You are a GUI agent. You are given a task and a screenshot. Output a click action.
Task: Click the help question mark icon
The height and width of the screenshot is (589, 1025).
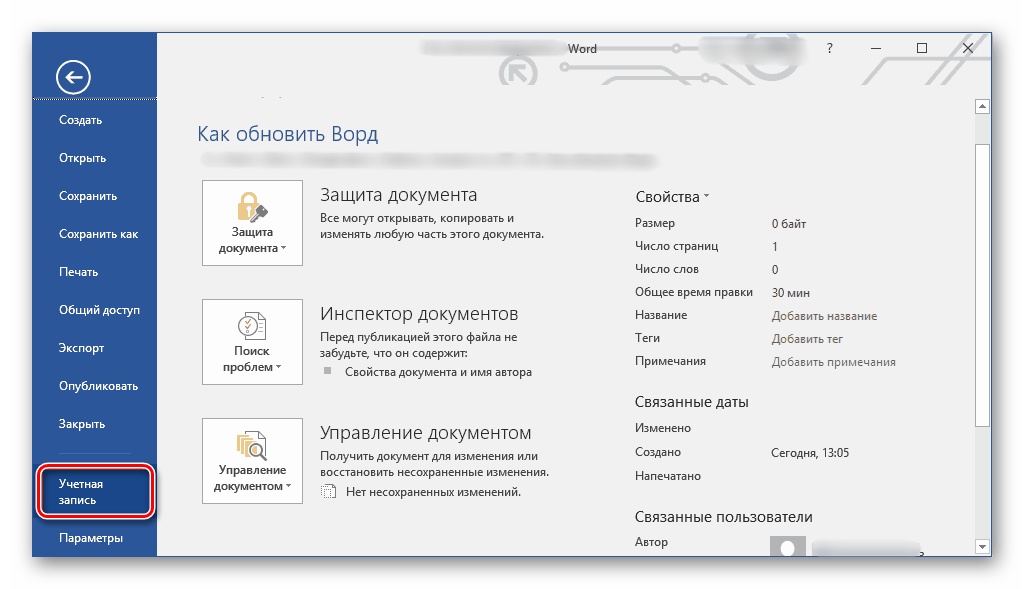pyautogui.click(x=830, y=48)
